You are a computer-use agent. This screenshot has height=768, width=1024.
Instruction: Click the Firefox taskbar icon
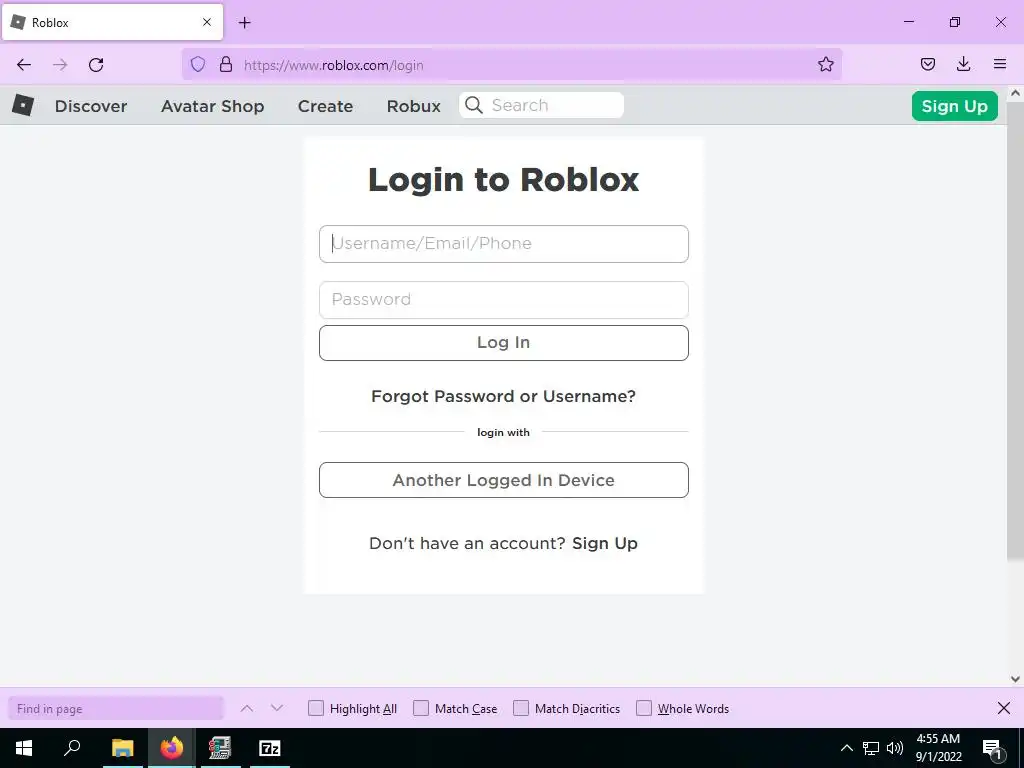click(x=172, y=748)
